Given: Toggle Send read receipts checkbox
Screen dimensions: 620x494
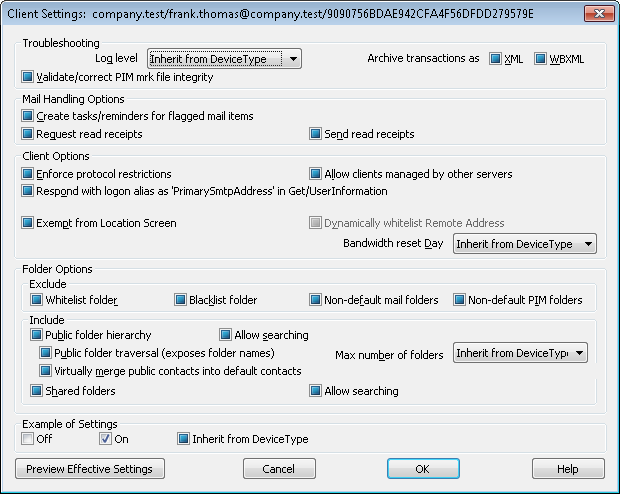Looking at the screenshot, I should coord(316,134).
